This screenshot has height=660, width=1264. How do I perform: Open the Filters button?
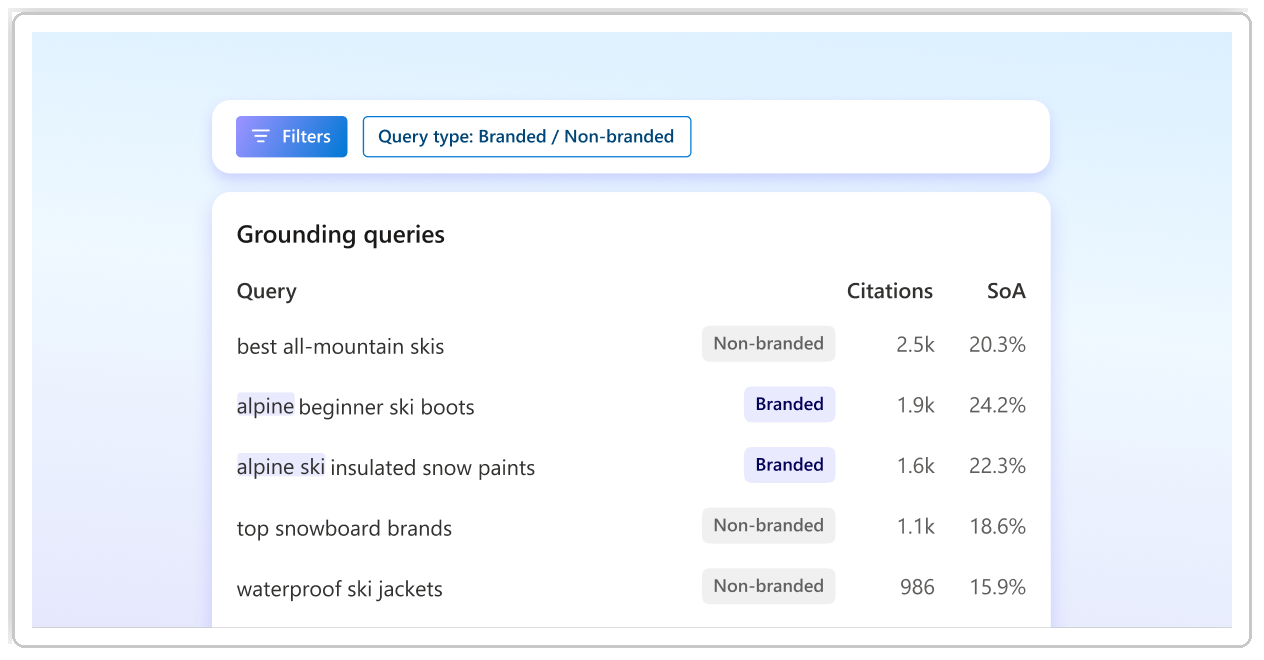[x=291, y=137]
